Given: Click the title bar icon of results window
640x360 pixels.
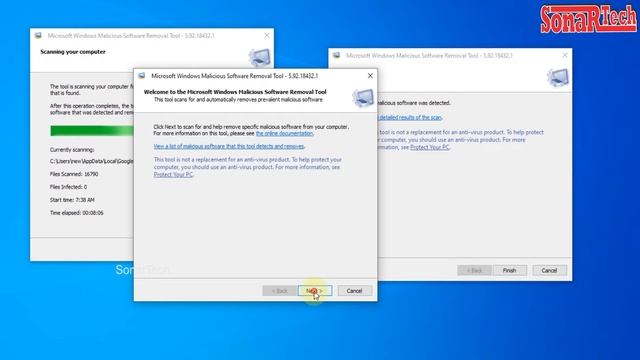Looking at the screenshot, I should tap(336, 56).
